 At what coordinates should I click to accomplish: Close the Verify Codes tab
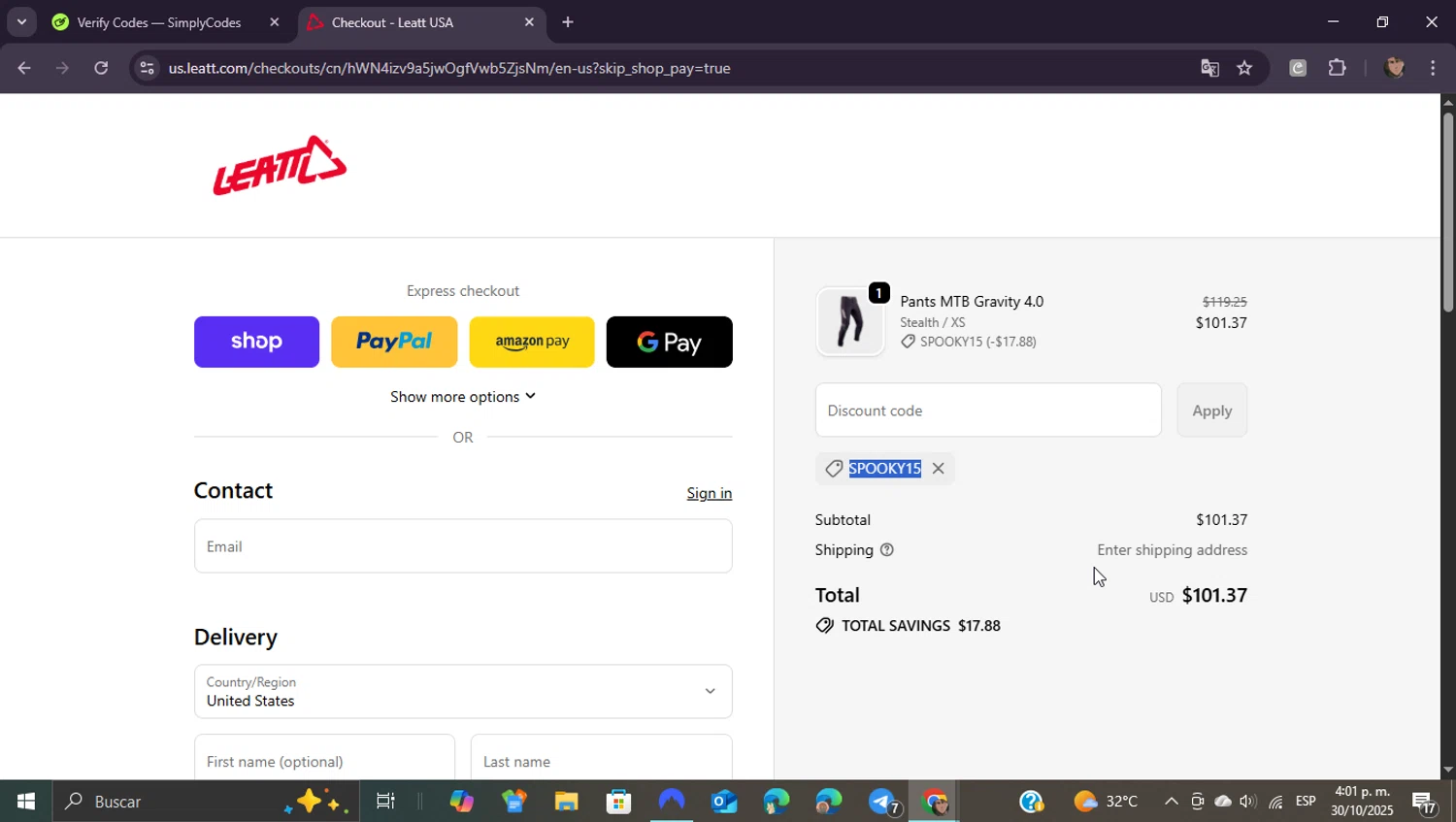point(274,22)
